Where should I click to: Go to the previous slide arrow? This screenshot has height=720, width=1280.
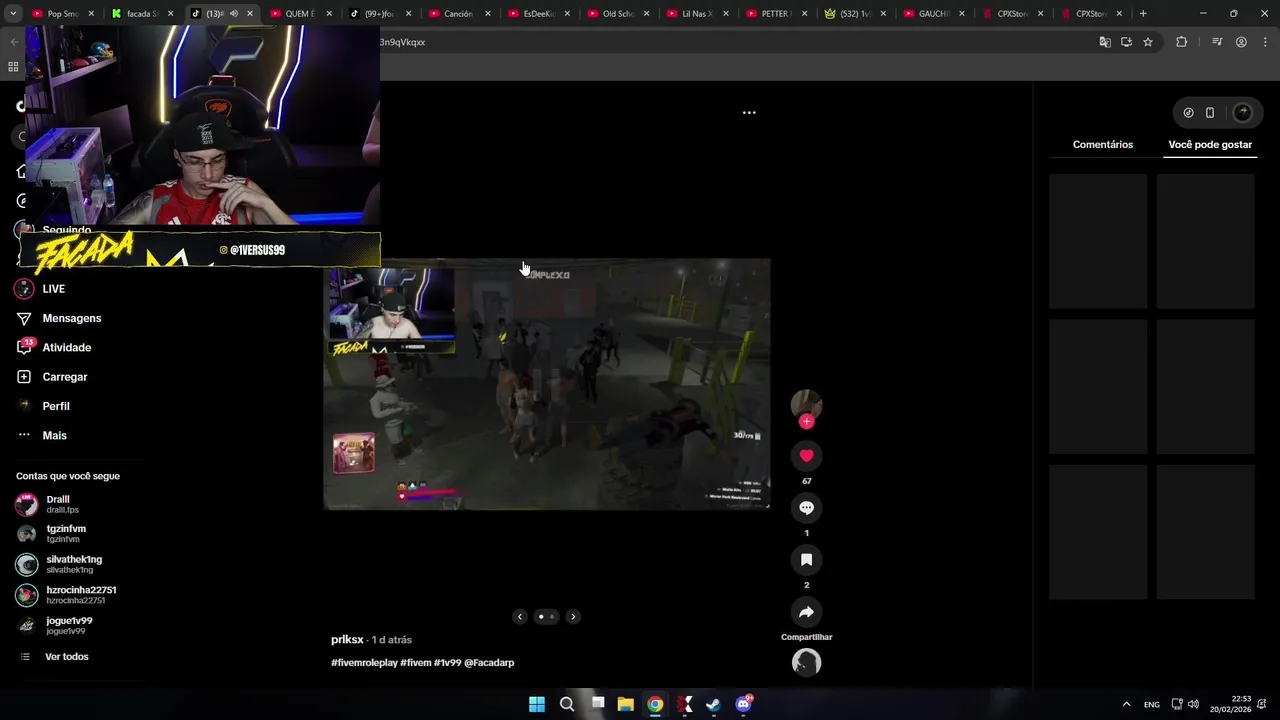tap(520, 617)
